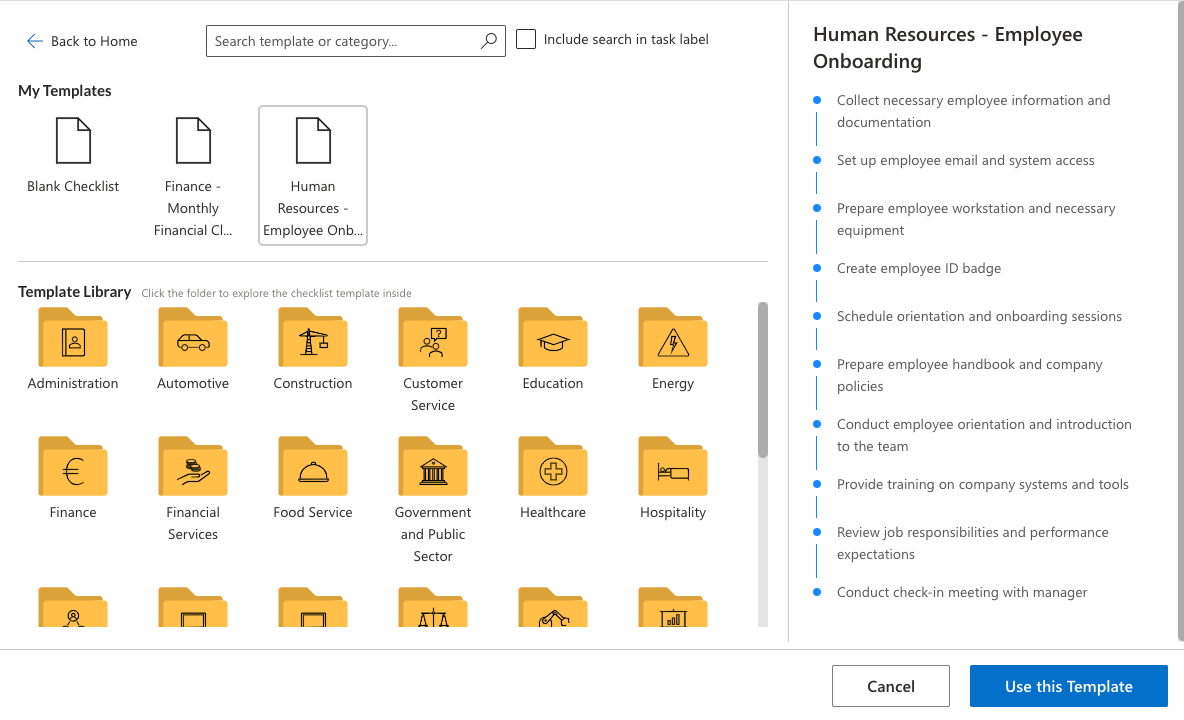The width and height of the screenshot is (1184, 720).
Task: Open the Energy template folder
Action: tap(673, 340)
